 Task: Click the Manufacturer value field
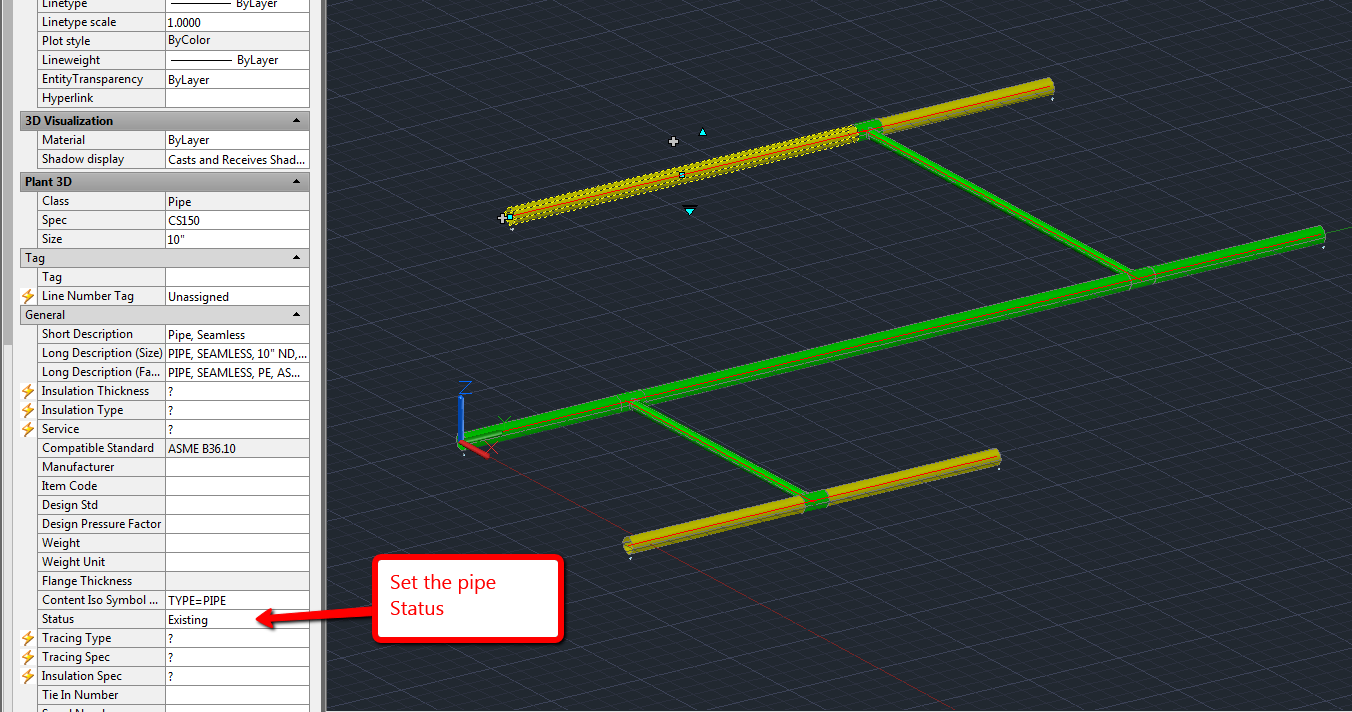coord(237,467)
